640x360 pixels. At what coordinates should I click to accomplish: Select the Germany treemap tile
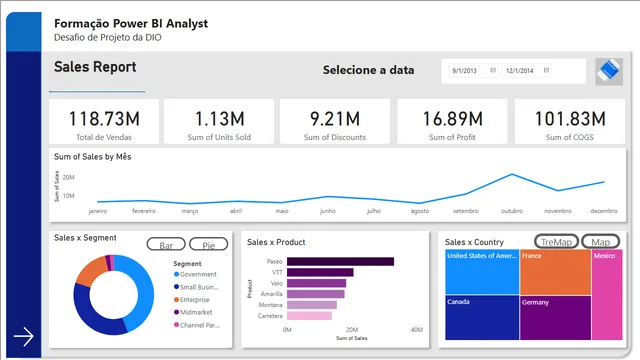click(x=556, y=318)
